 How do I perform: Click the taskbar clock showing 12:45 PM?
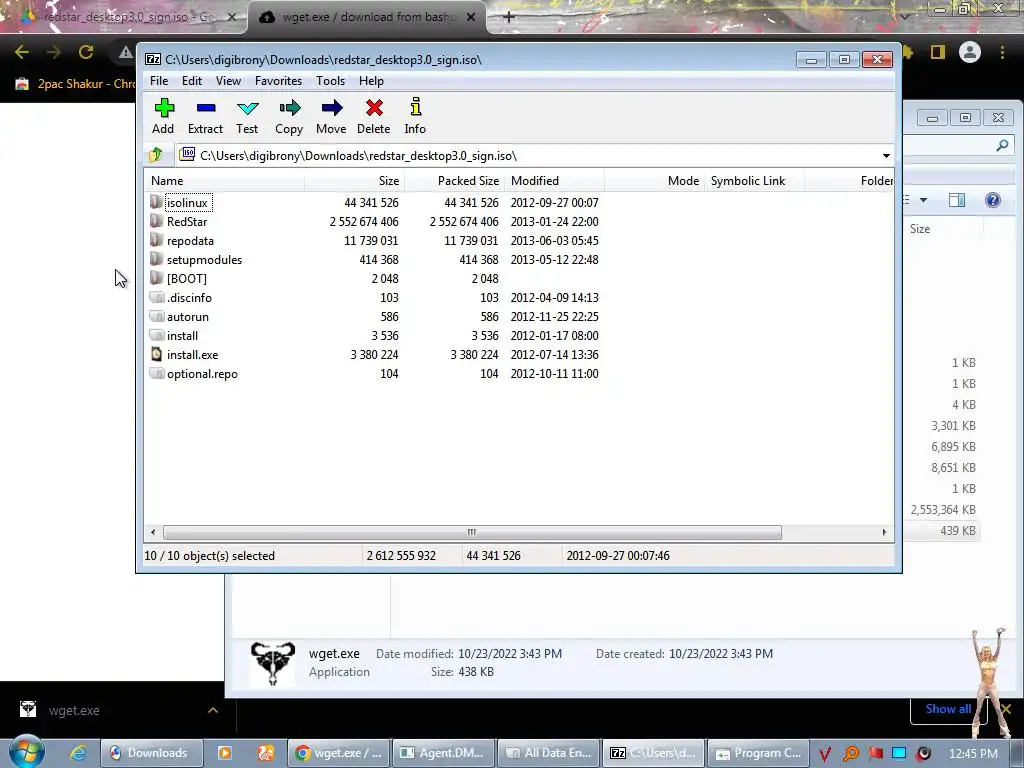[x=973, y=753]
